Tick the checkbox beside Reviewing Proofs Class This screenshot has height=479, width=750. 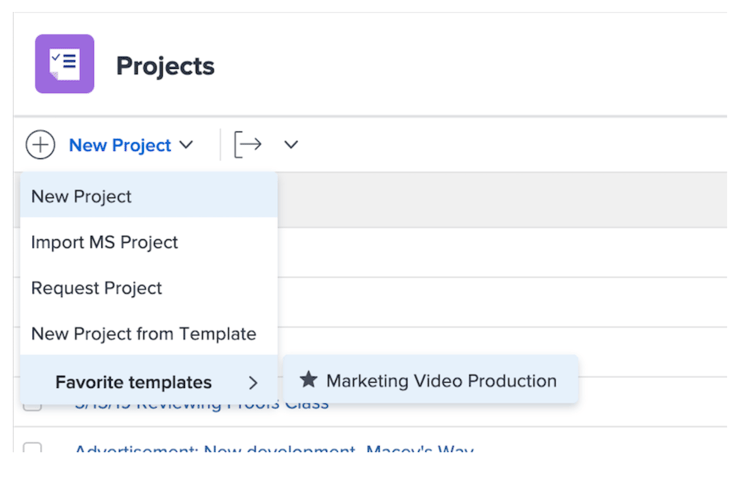pos(32,404)
